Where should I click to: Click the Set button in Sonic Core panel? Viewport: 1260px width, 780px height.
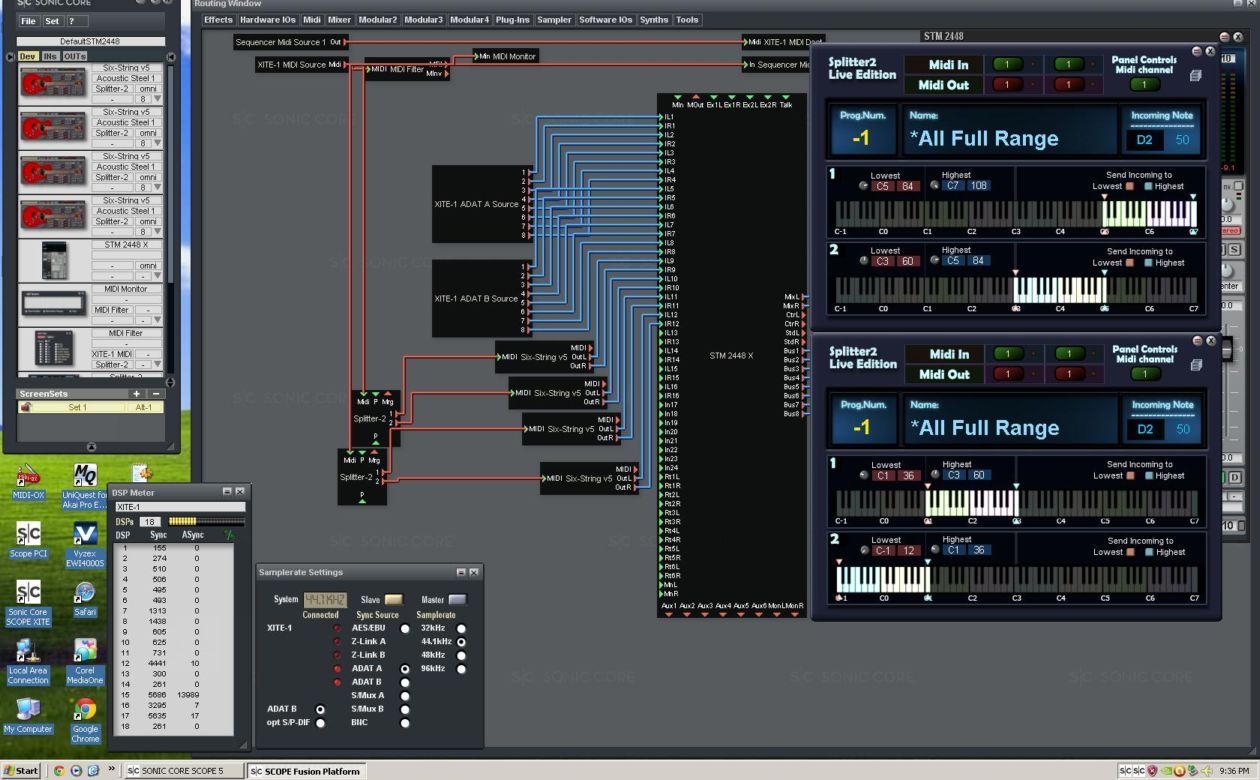click(52, 21)
